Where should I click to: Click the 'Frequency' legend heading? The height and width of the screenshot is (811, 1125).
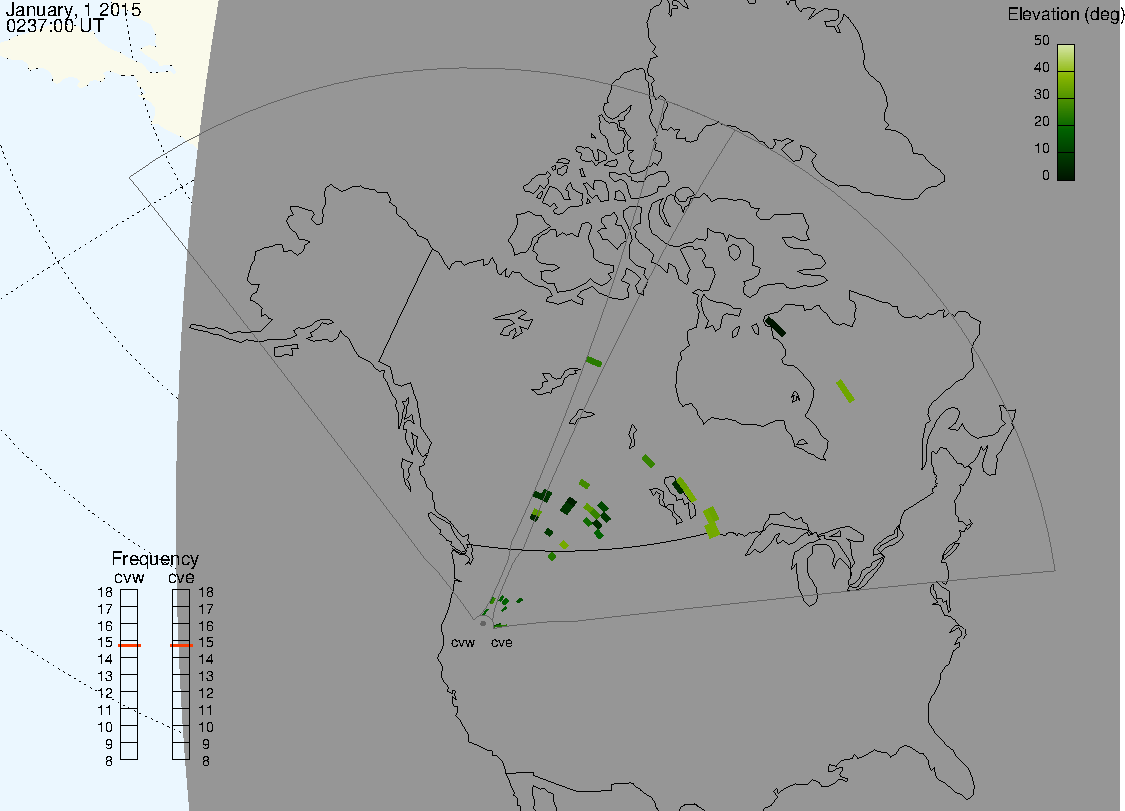tap(155, 559)
